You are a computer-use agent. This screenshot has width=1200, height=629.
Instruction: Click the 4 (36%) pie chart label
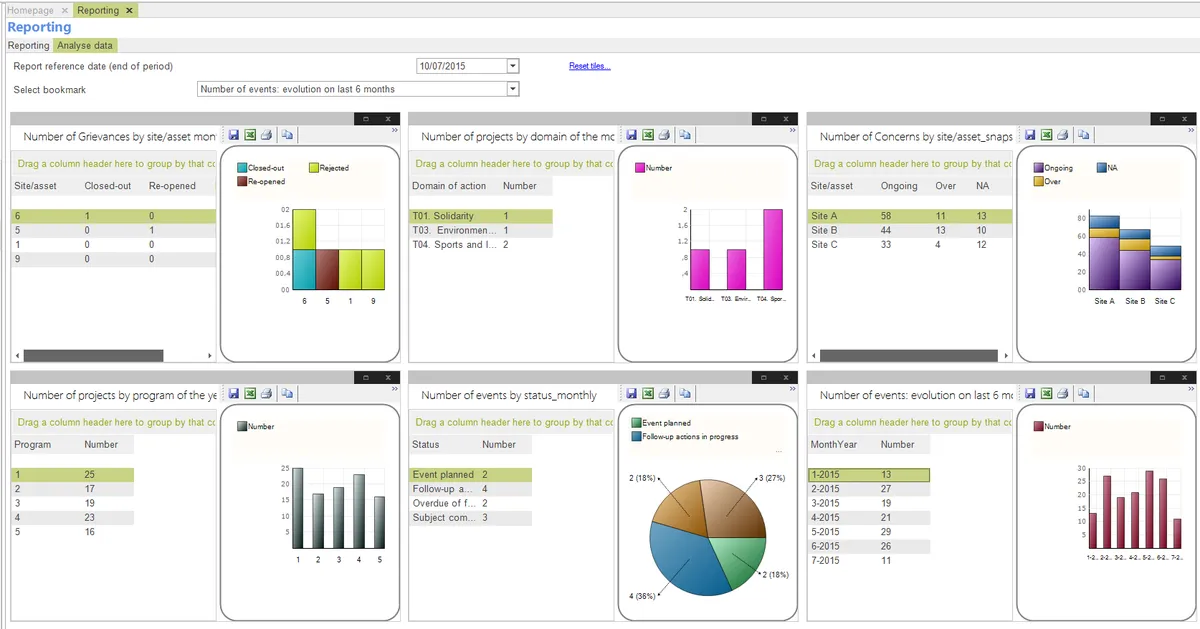[x=643, y=596]
